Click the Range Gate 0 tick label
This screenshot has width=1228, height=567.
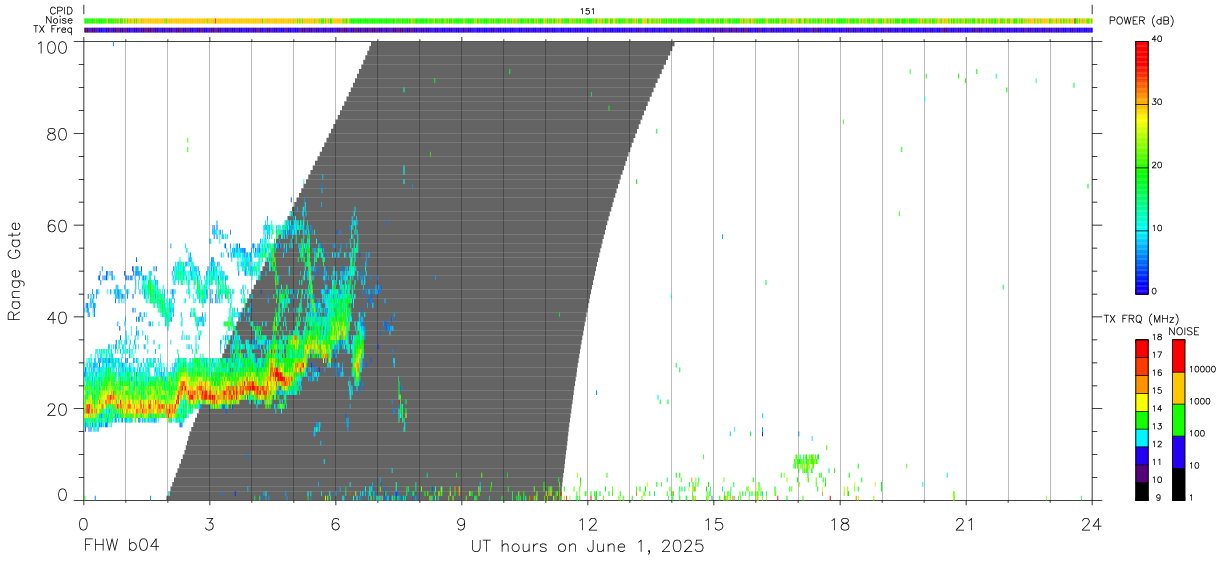tap(63, 495)
